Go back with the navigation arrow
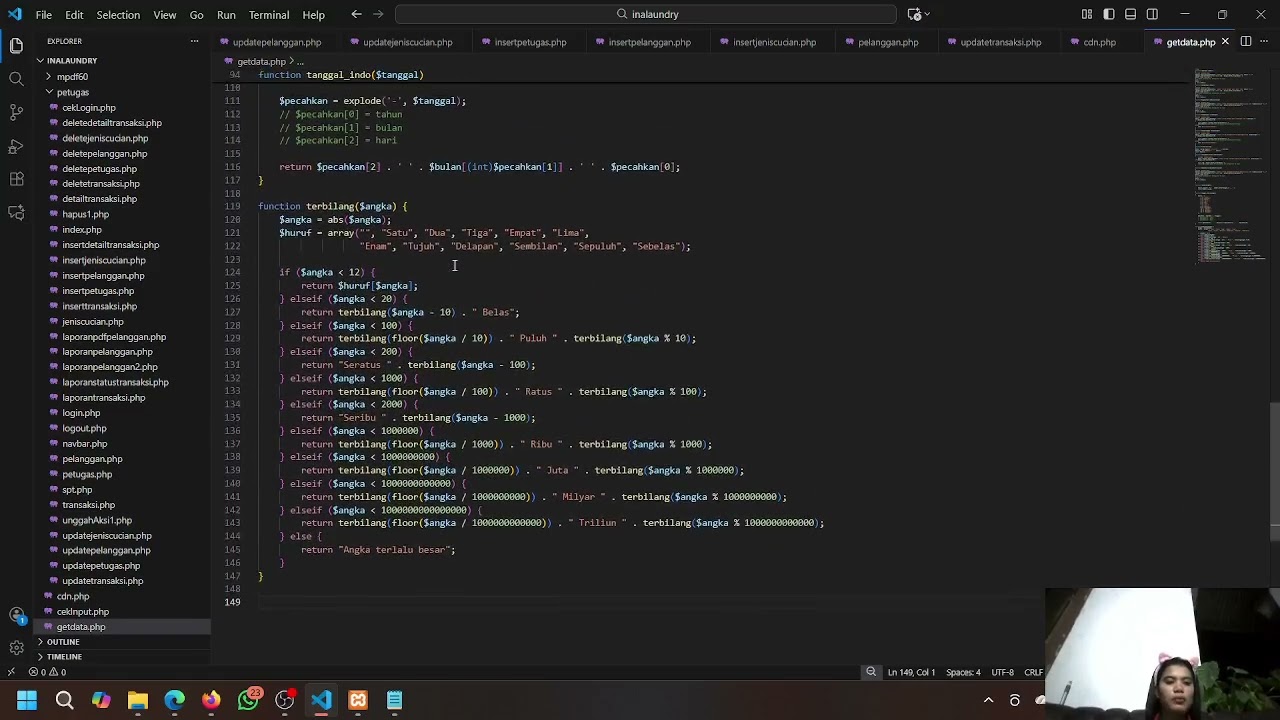The height and width of the screenshot is (720, 1280). (356, 14)
